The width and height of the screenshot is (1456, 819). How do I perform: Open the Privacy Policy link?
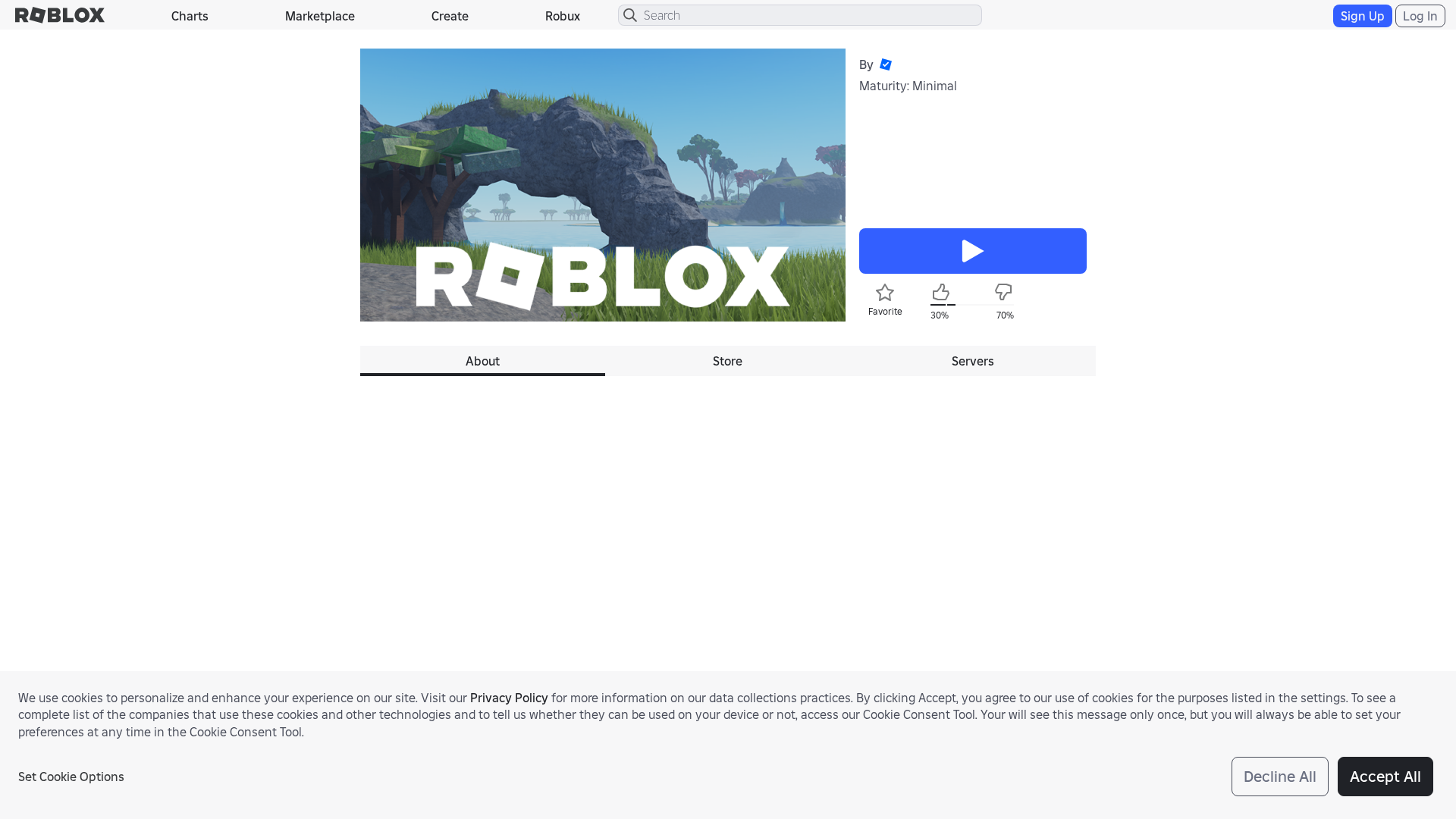coord(508,698)
